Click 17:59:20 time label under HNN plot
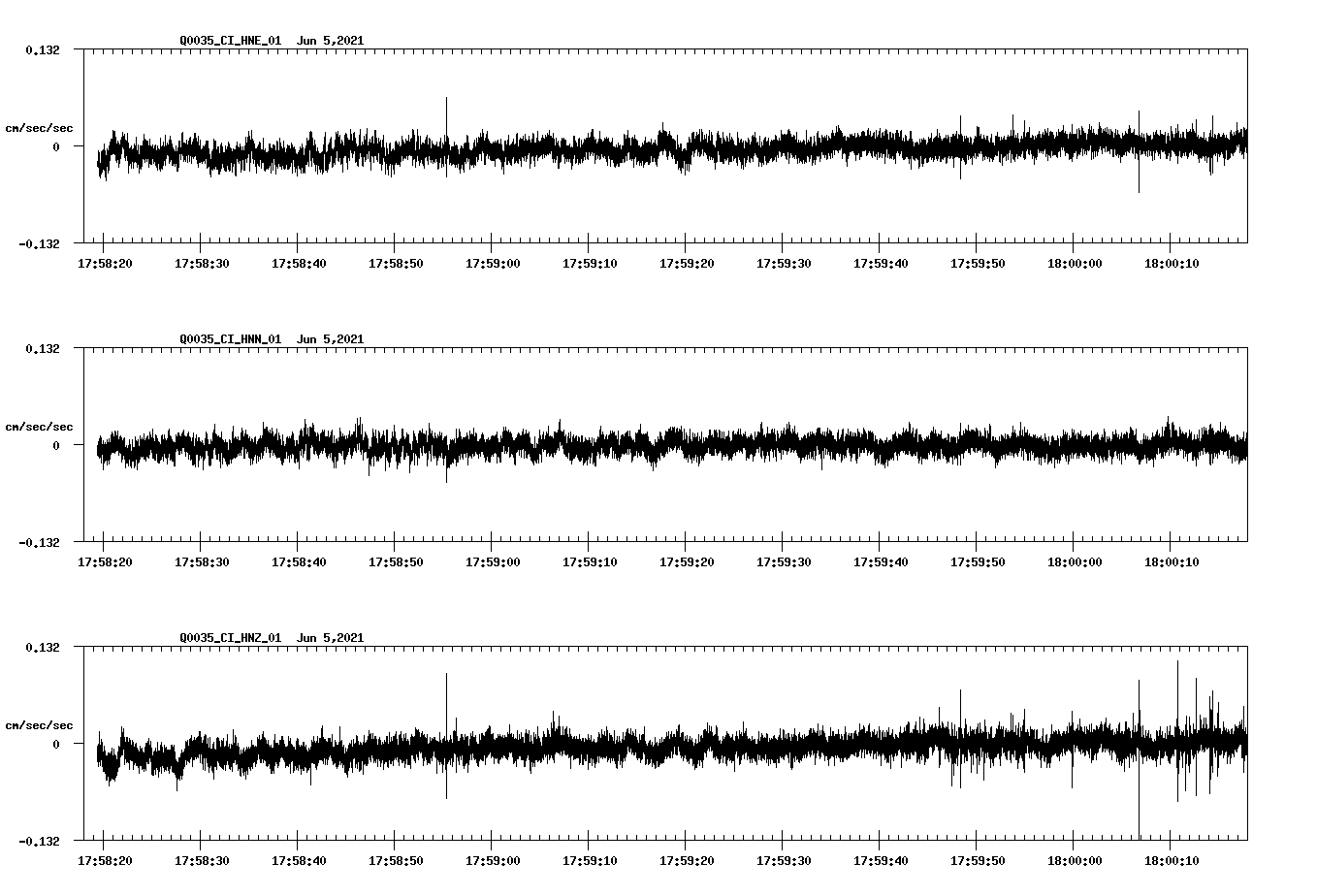The height and width of the screenshot is (896, 1317). (687, 561)
